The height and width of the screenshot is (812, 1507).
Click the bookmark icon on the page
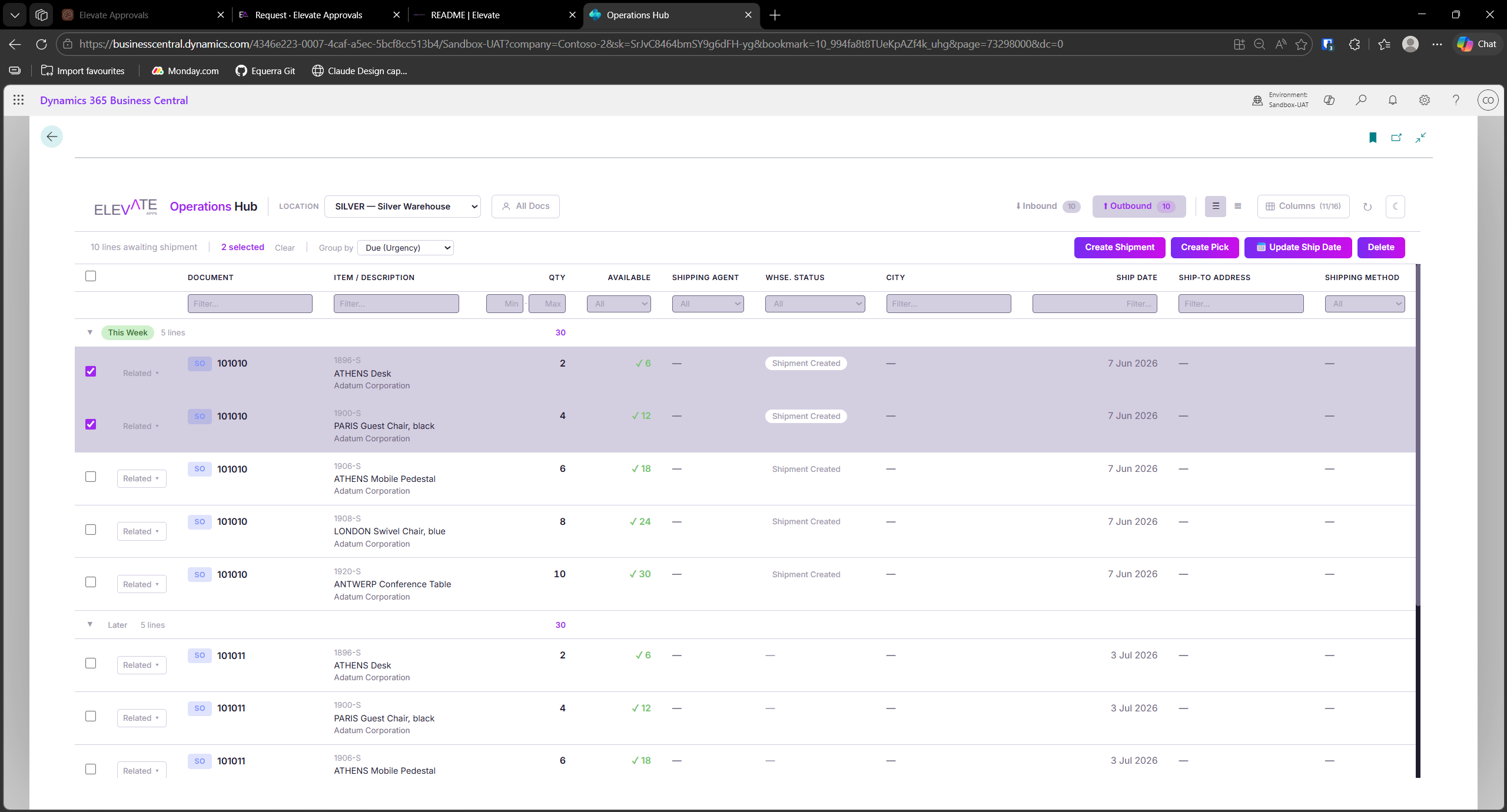click(1372, 137)
